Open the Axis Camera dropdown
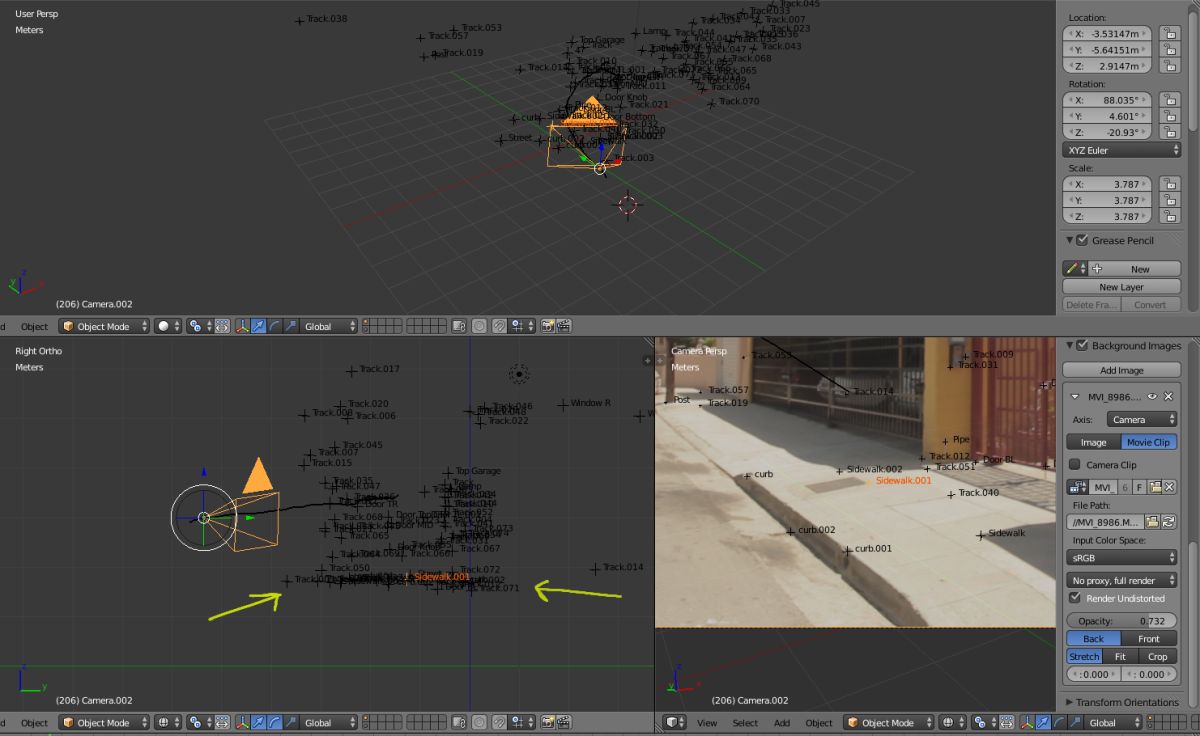 [1141, 420]
